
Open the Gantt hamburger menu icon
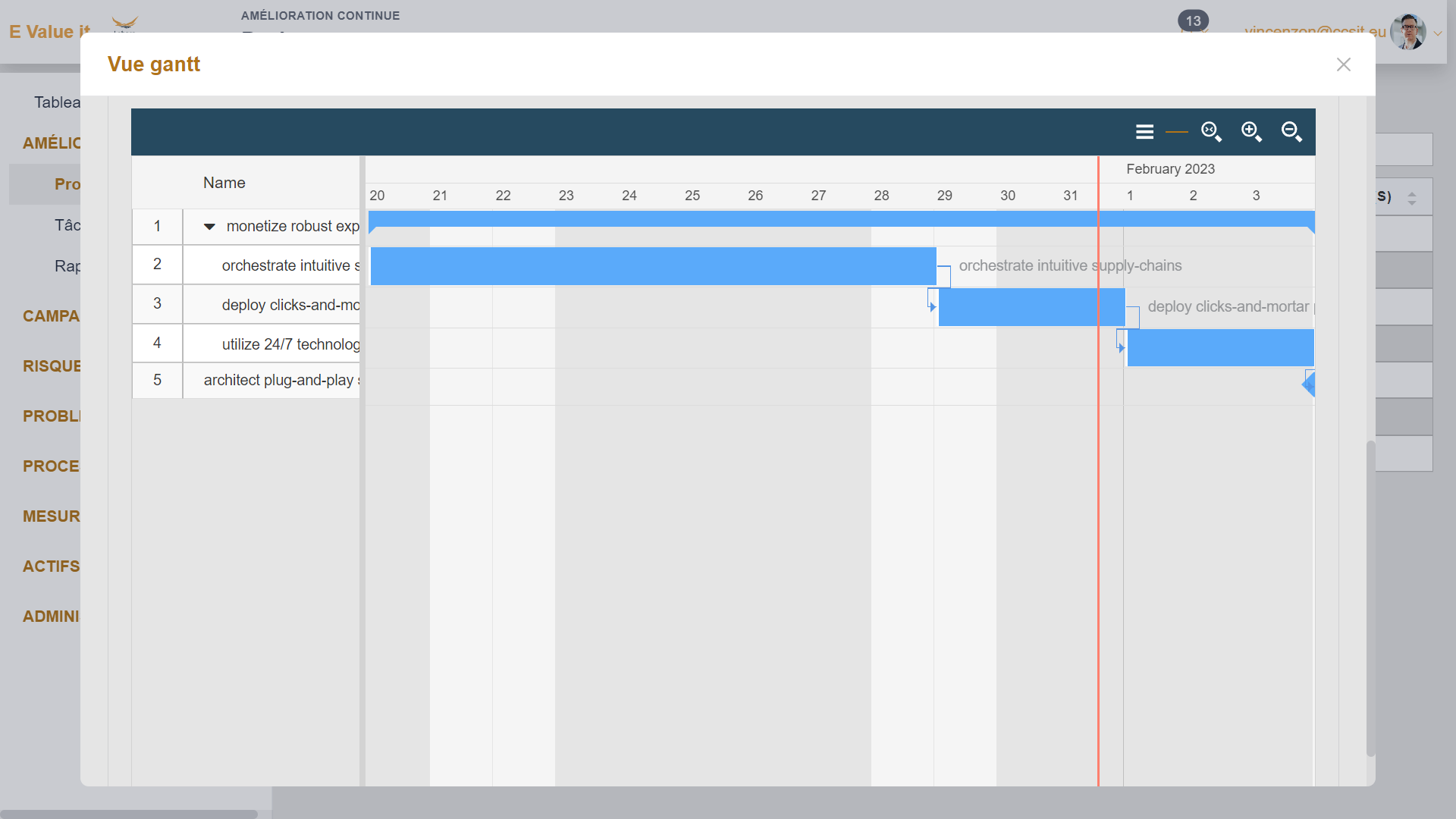tap(1144, 132)
